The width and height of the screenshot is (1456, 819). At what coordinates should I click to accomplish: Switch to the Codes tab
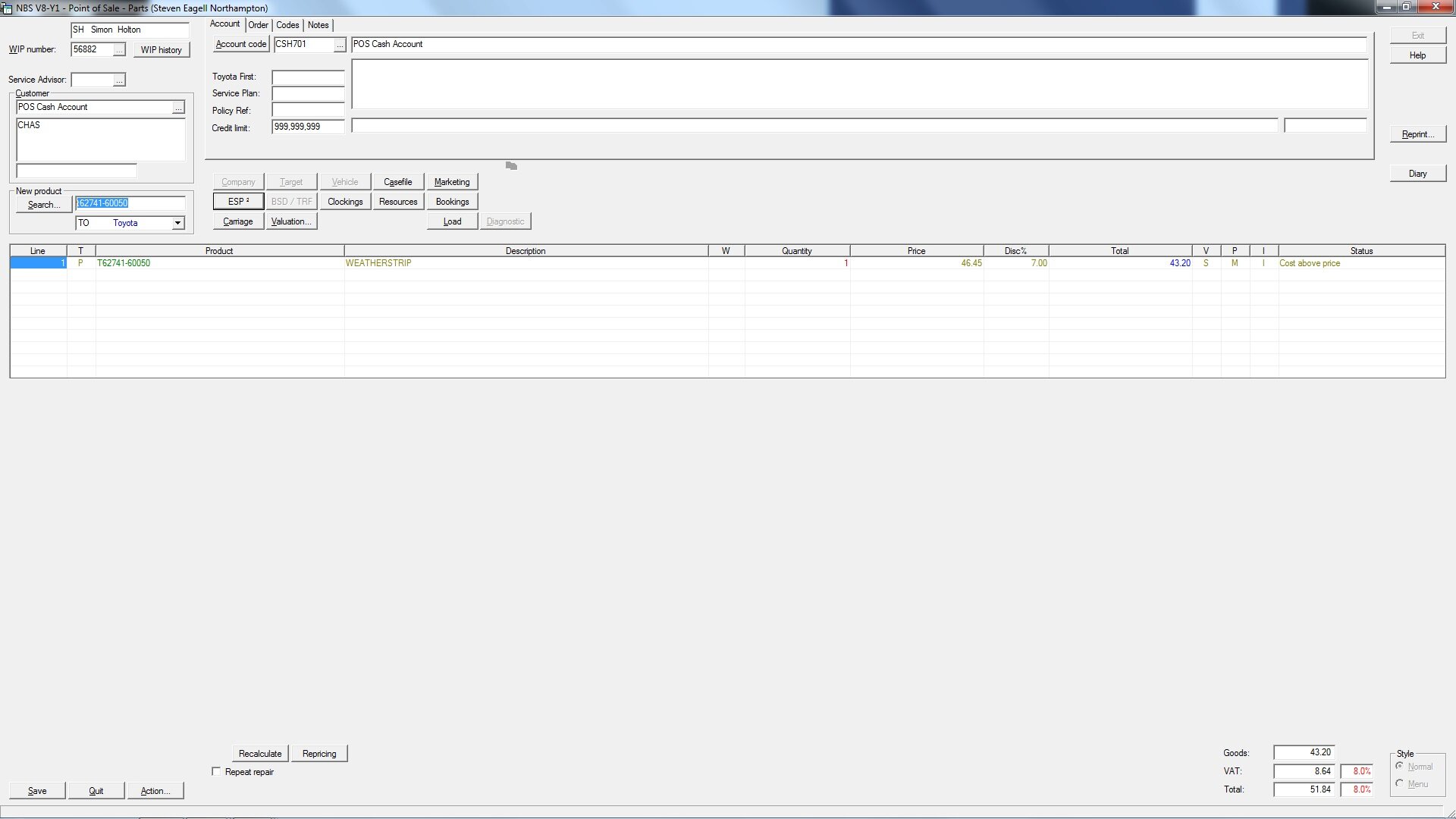pyautogui.click(x=287, y=25)
